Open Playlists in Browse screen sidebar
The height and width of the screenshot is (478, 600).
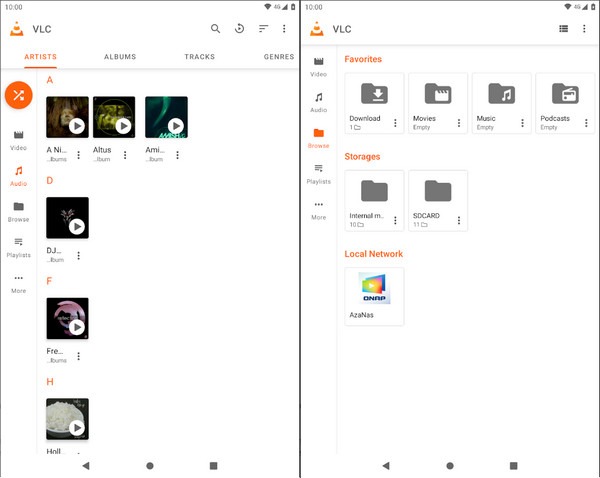(318, 175)
